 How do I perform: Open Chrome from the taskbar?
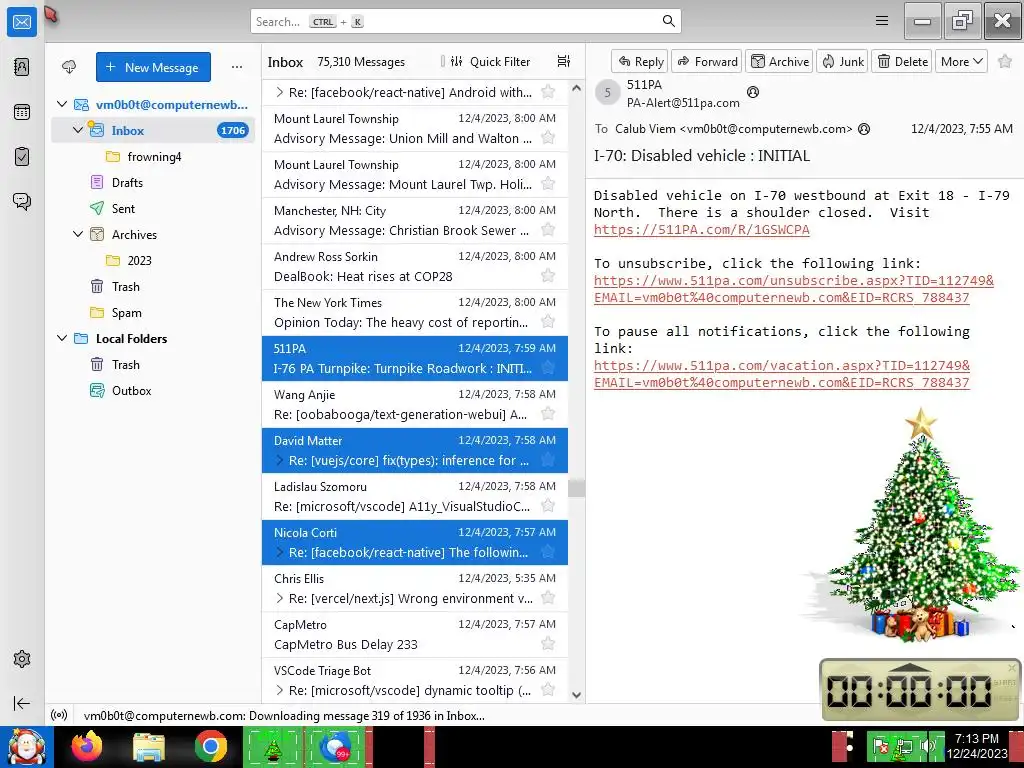[210, 746]
